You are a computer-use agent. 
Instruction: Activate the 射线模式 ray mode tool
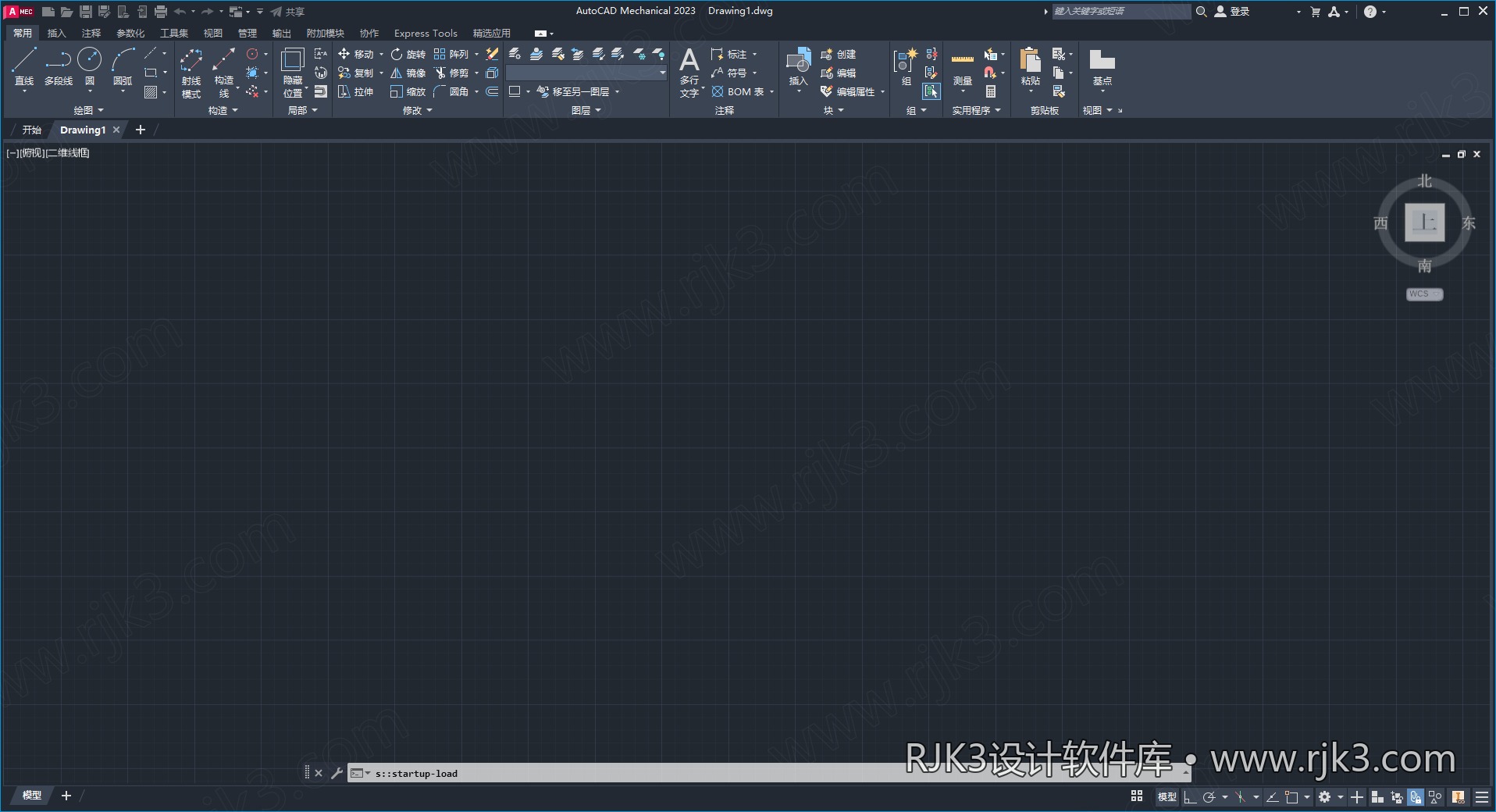pos(191,72)
